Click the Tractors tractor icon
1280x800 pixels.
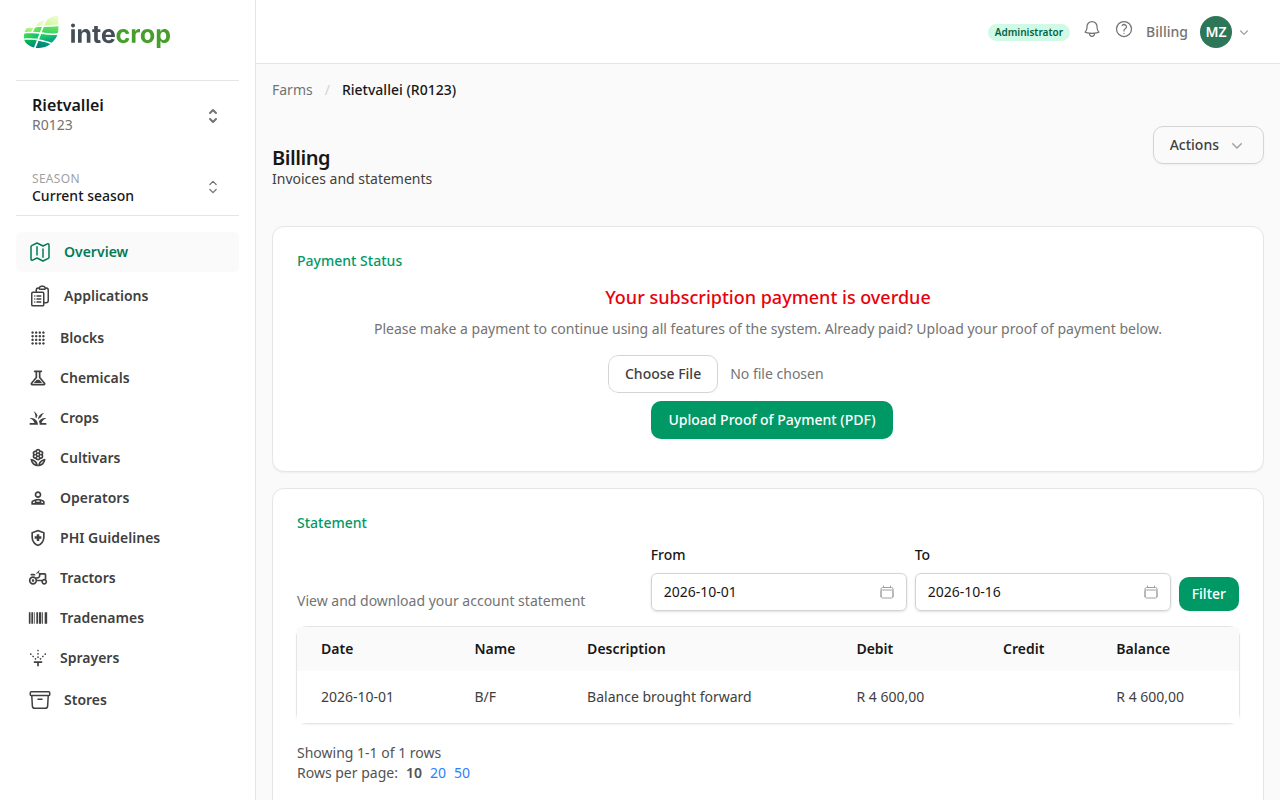coord(38,578)
